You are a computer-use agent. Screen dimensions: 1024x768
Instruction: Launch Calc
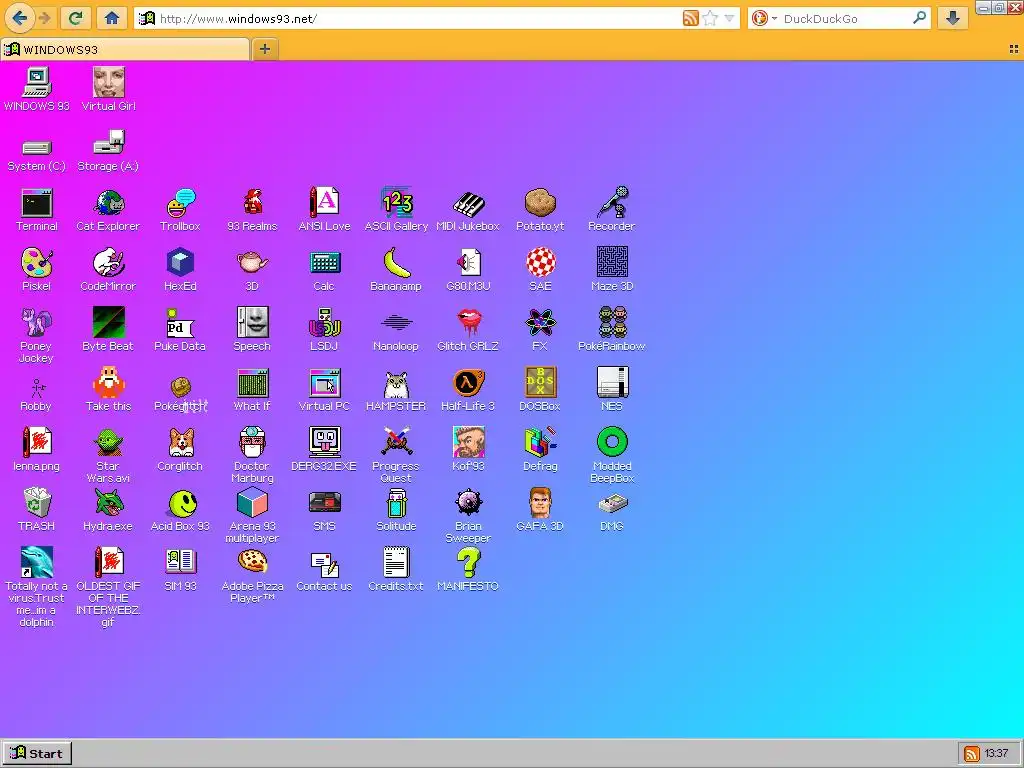(x=324, y=269)
